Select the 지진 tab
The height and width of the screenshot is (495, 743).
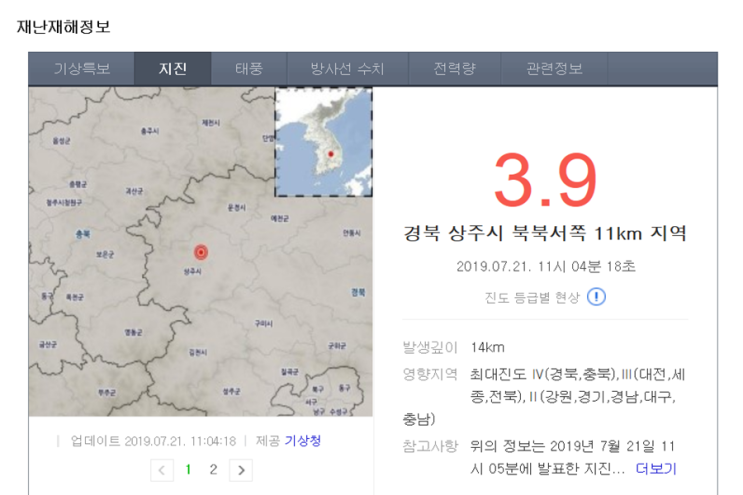172,69
